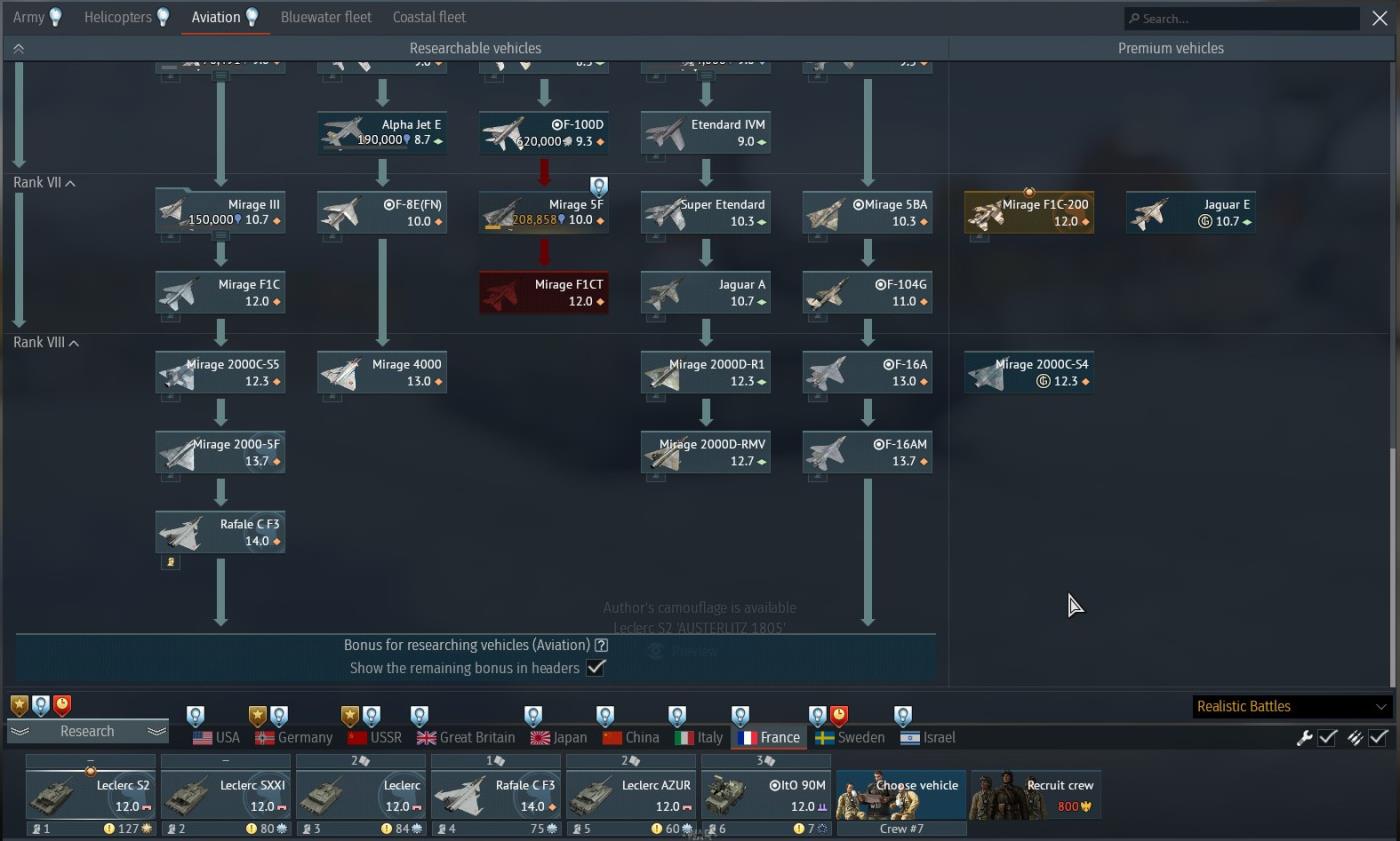
Task: Switch nation to Germany
Action: [293, 737]
